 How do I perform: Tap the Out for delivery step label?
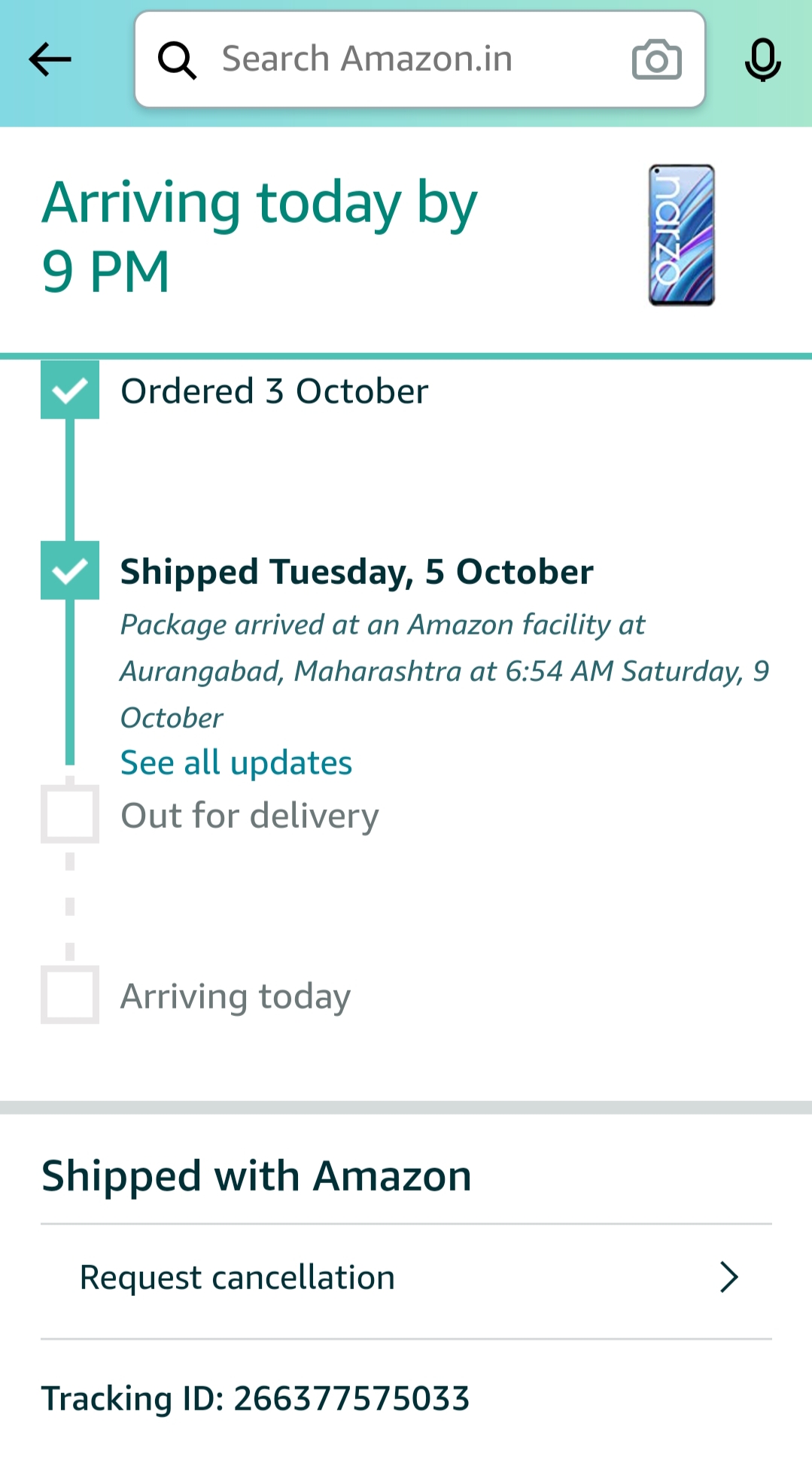[x=250, y=816]
